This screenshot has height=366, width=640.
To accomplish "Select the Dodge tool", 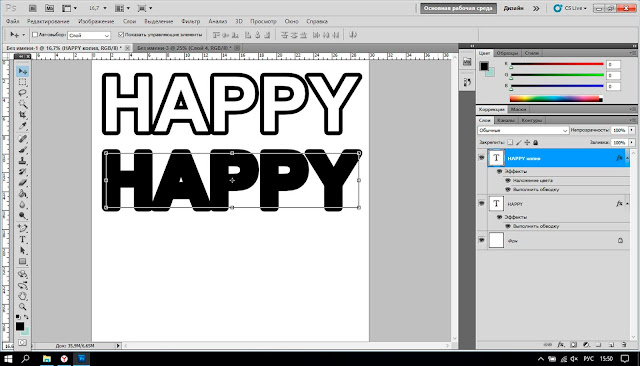I will coord(22,215).
